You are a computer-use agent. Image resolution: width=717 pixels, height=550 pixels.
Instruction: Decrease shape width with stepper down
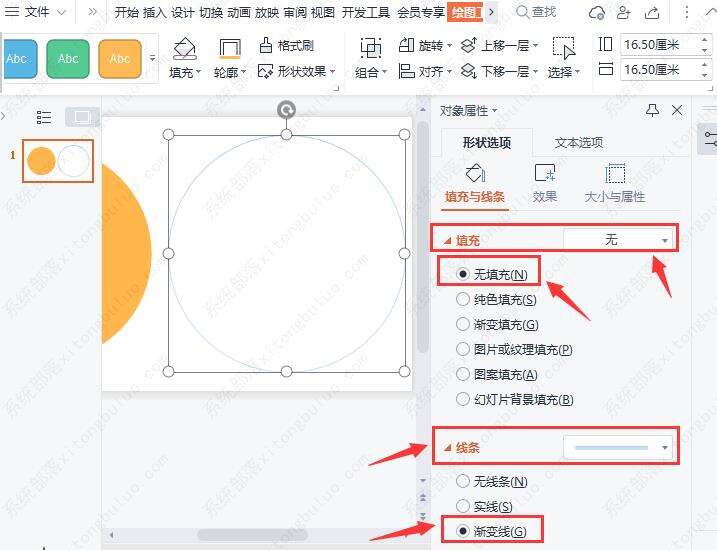point(705,75)
